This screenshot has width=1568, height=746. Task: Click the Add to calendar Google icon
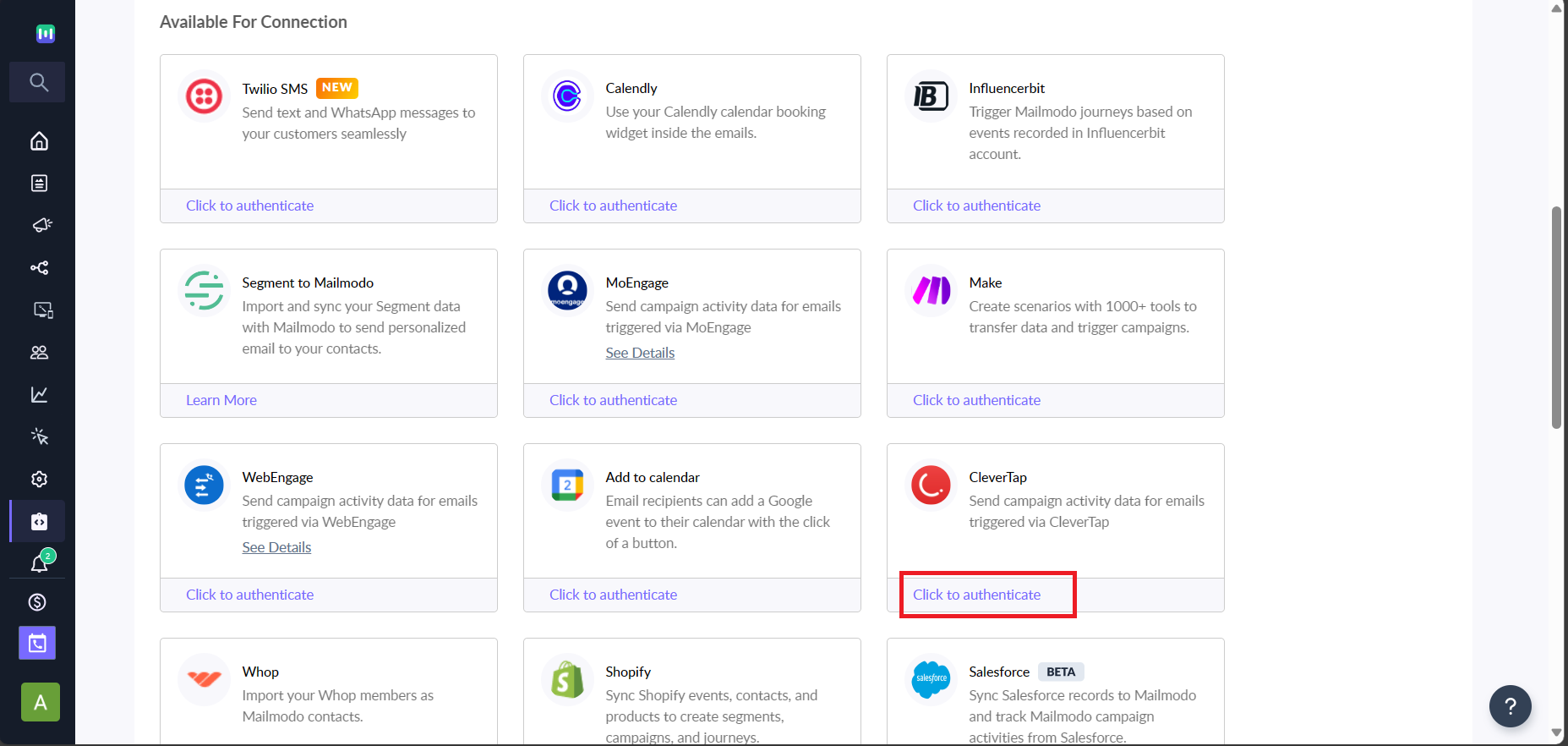coord(567,485)
